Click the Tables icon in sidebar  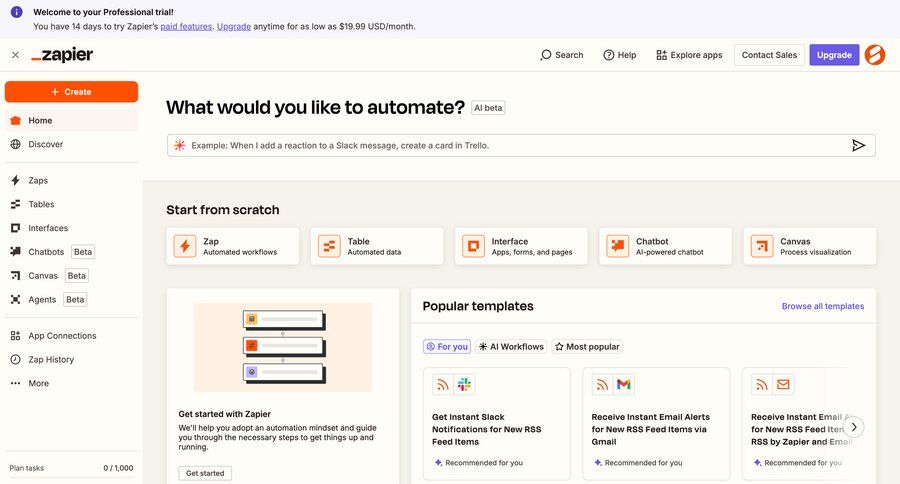tap(15, 204)
